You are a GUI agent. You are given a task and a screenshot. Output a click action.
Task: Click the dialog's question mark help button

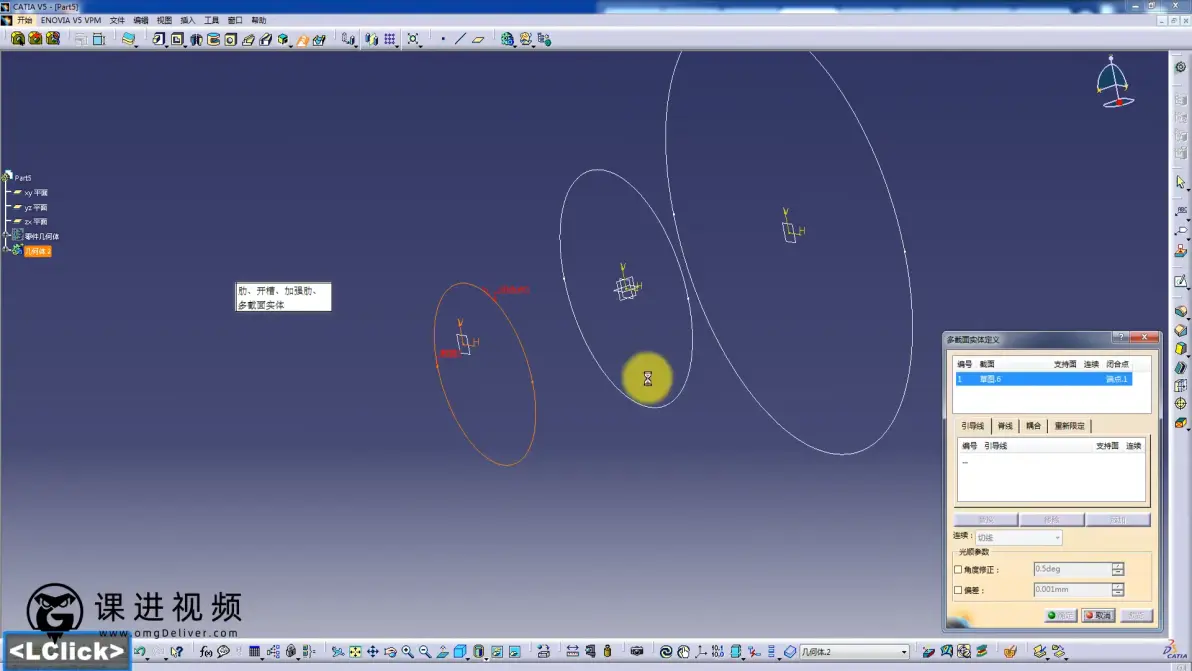point(1121,337)
